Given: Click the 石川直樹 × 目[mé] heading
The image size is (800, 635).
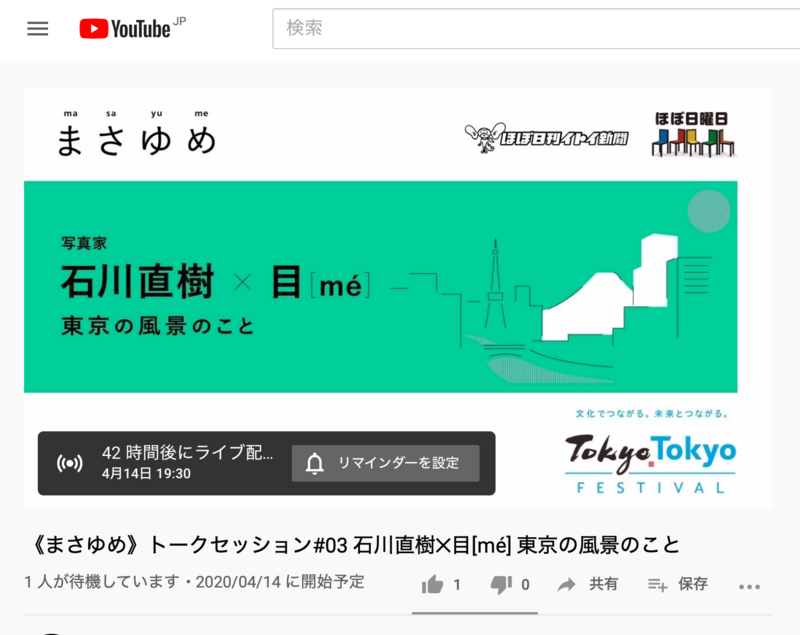Looking at the screenshot, I should (x=216, y=283).
